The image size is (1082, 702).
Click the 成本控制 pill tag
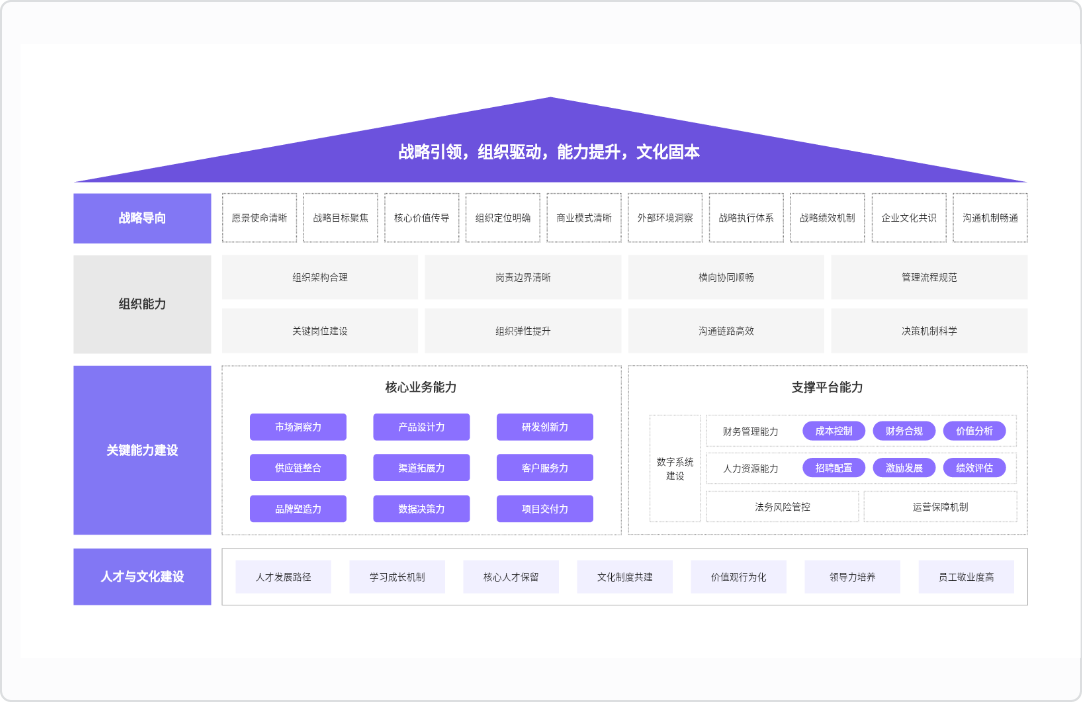(834, 431)
